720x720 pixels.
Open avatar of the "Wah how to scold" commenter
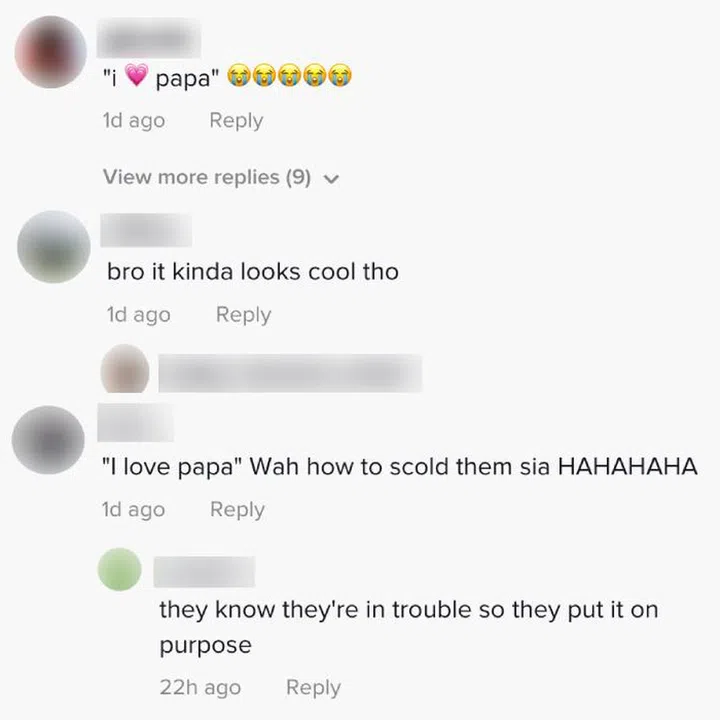pyautogui.click(x=48, y=440)
